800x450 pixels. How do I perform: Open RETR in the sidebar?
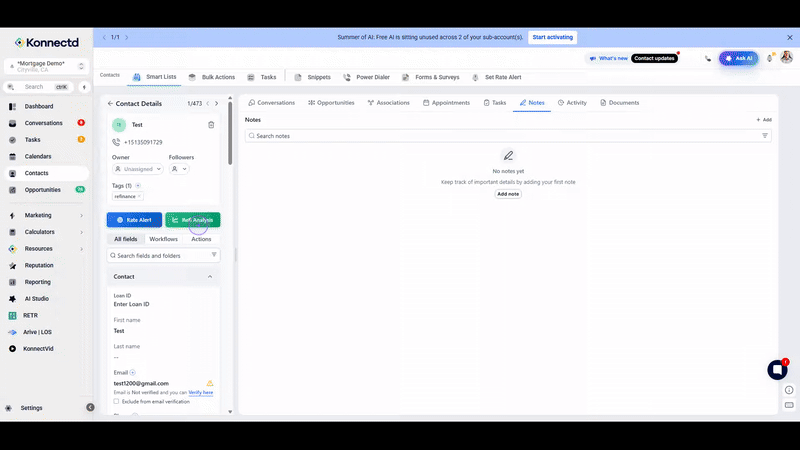(x=30, y=316)
